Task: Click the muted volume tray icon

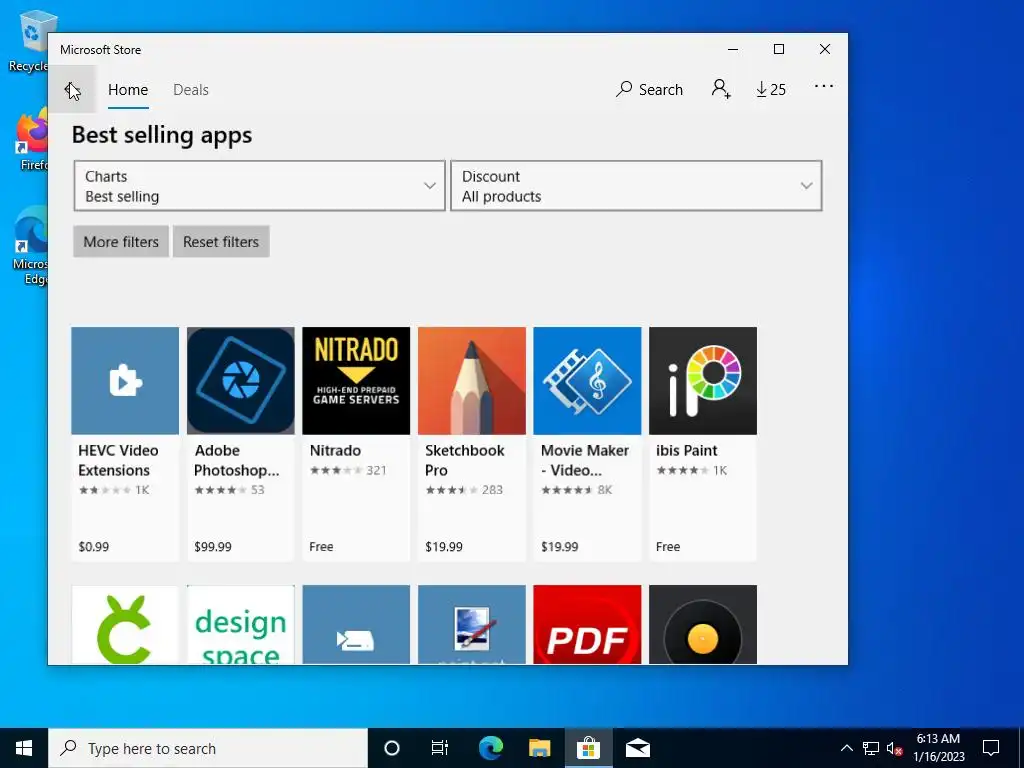Action: coord(894,748)
